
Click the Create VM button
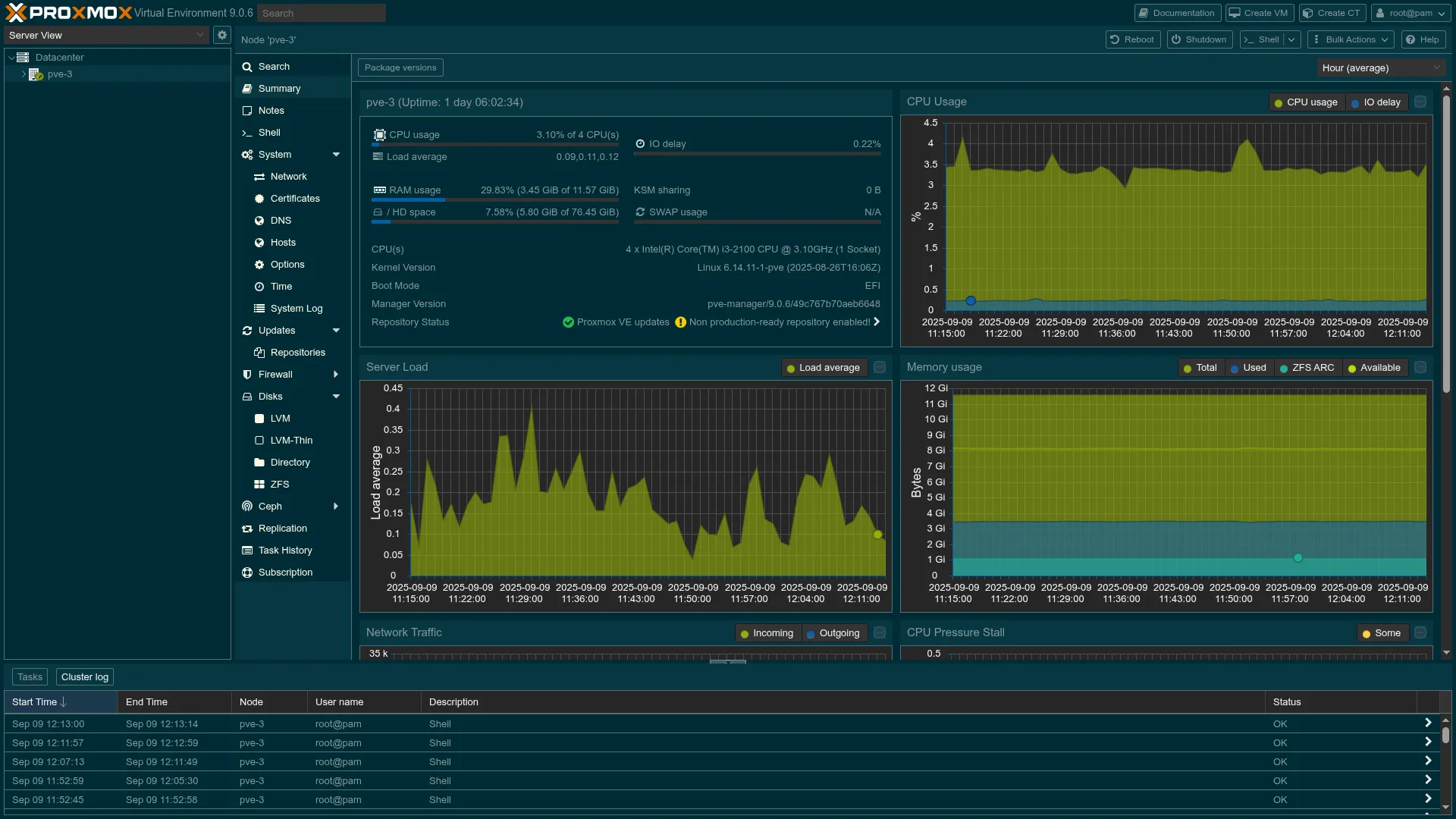(1259, 13)
